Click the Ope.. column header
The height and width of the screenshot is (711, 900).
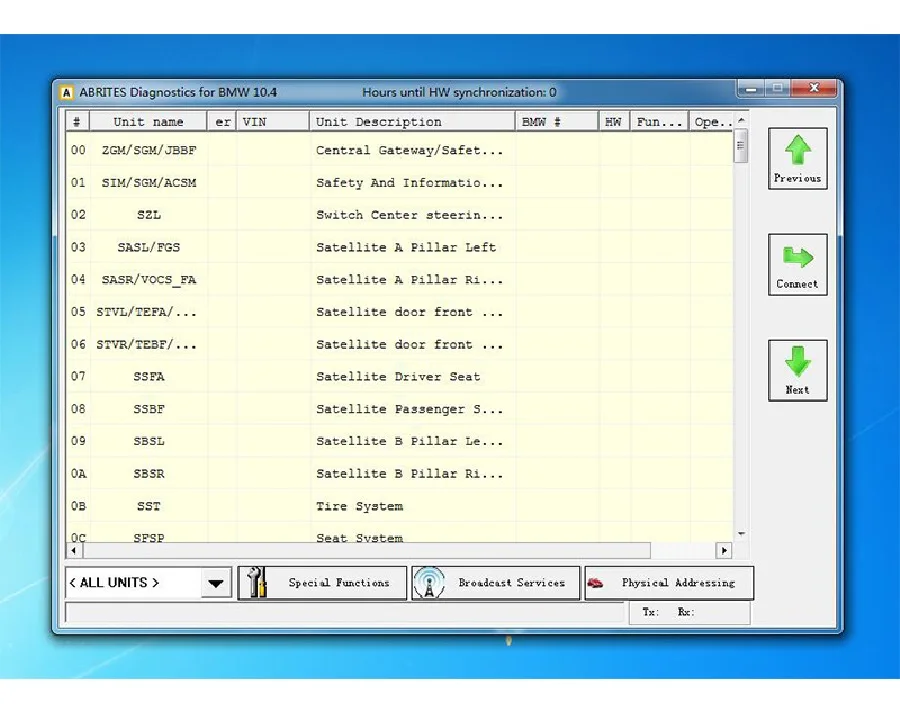pos(711,122)
